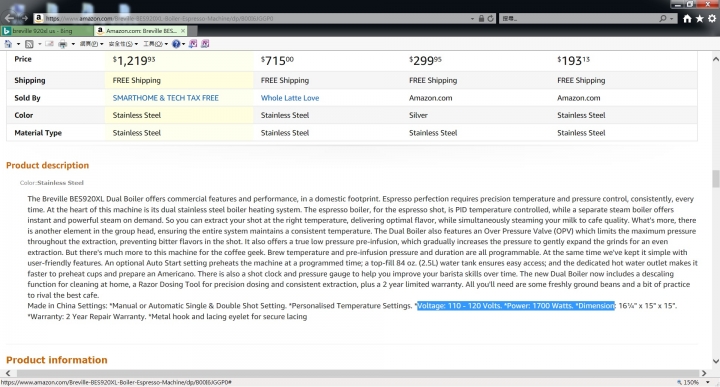Viewport: 720px width, 387px height.
Task: Open the Page menu in command bar
Action: 91,44
